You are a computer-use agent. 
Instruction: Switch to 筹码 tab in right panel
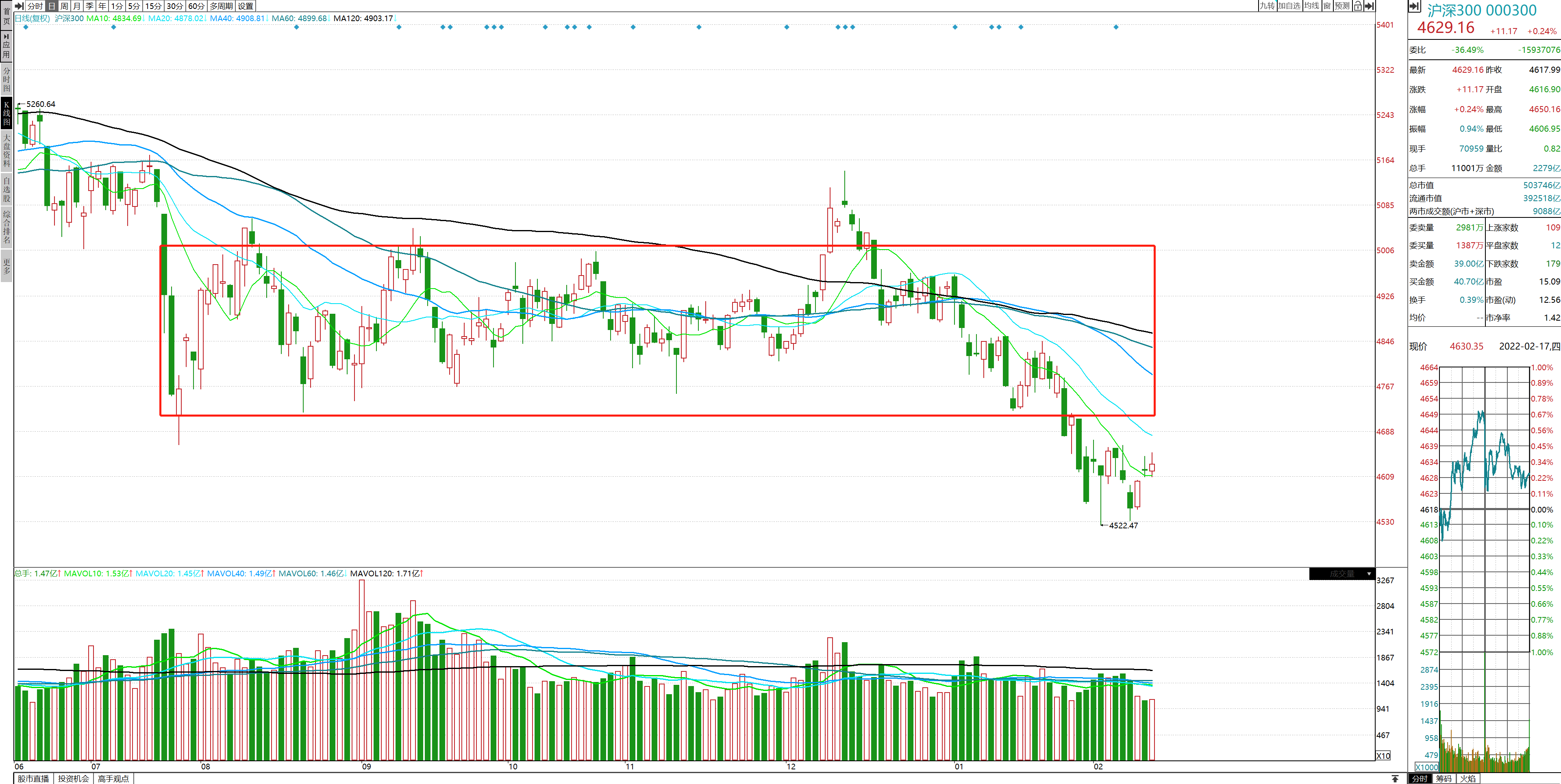[1444, 779]
